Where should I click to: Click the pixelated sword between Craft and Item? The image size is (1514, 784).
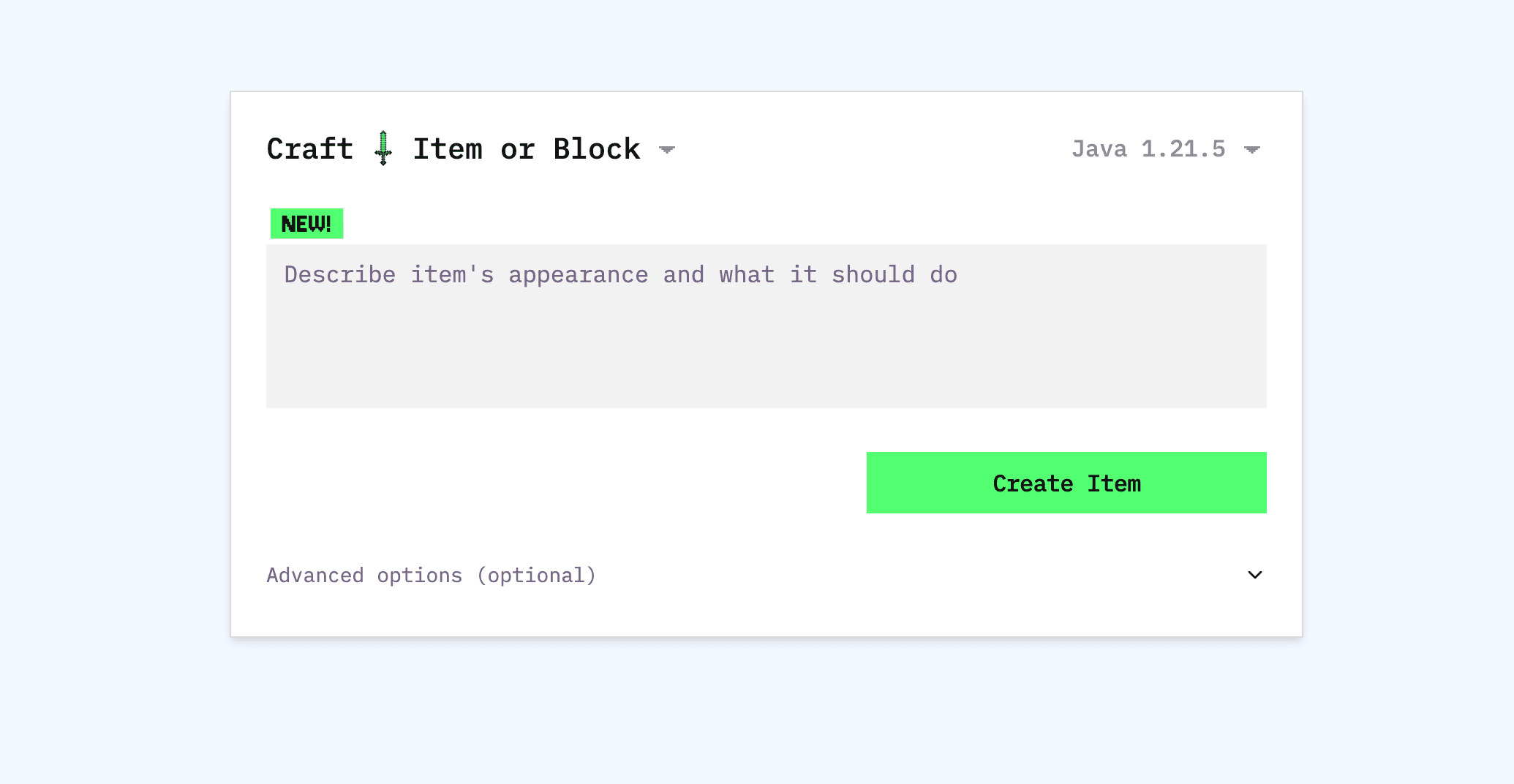[383, 148]
